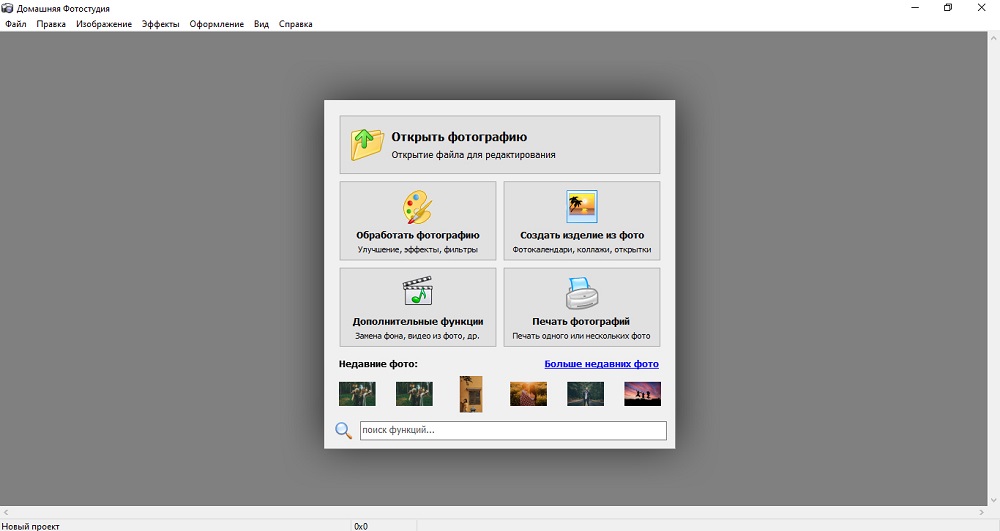Click the printer icon for Печать фотографий
Image resolution: width=1000 pixels, height=531 pixels.
581,294
